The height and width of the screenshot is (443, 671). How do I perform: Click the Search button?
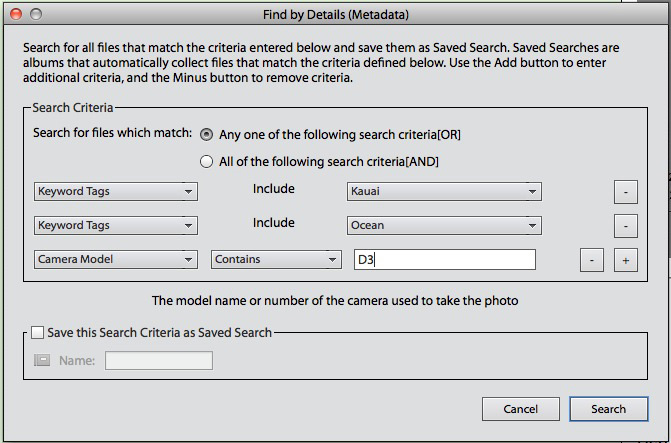(609, 409)
